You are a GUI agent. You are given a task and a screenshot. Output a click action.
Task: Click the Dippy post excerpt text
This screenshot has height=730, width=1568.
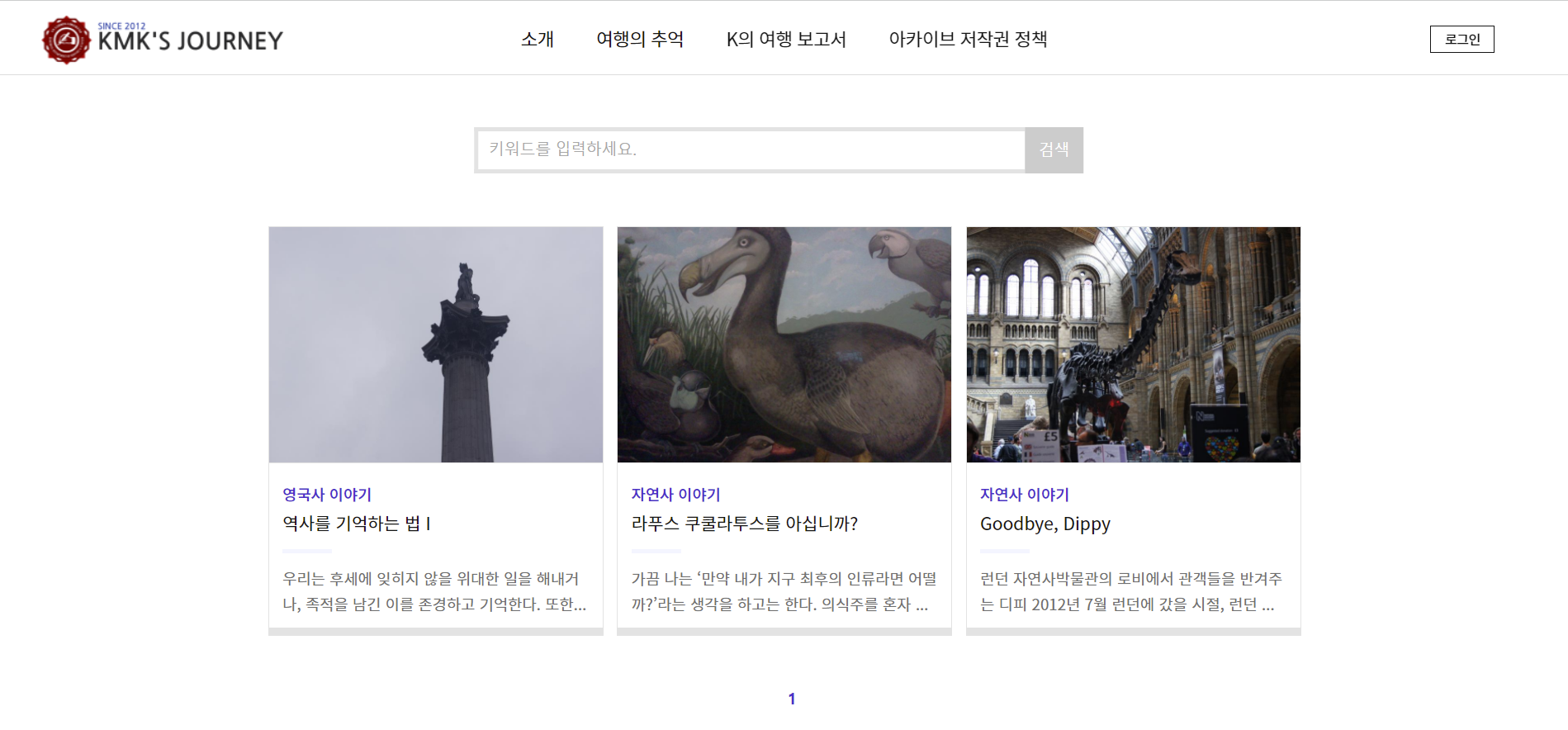coord(1130,591)
